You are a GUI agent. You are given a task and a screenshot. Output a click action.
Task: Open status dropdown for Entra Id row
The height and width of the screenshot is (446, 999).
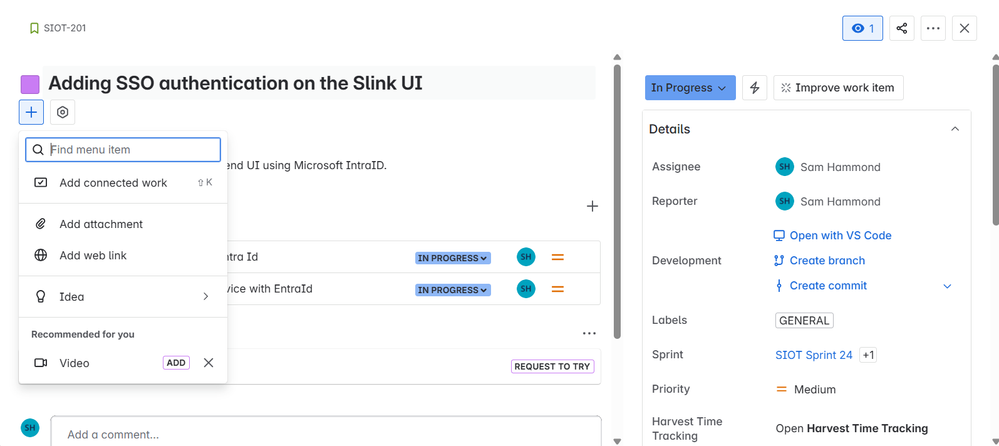tap(453, 258)
